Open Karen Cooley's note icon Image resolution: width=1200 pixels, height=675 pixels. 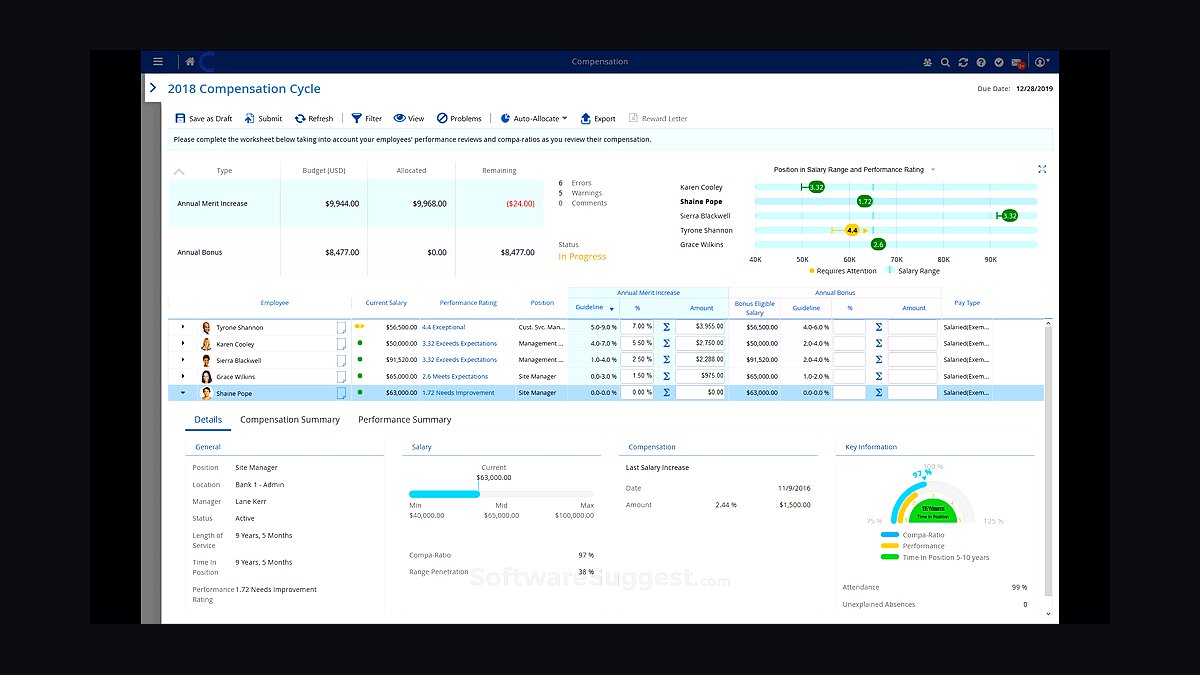click(x=342, y=344)
